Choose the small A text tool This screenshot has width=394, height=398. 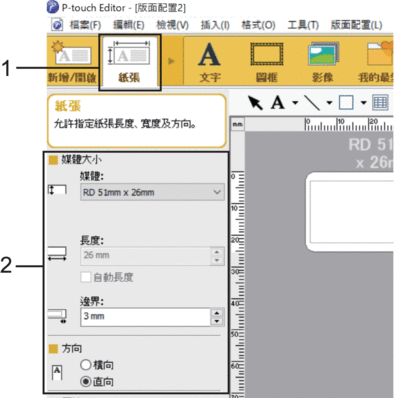click(x=277, y=103)
